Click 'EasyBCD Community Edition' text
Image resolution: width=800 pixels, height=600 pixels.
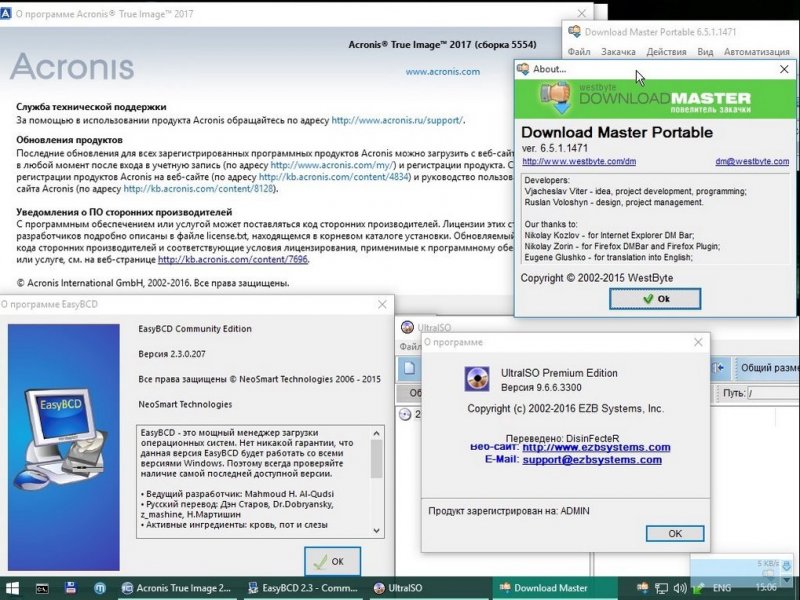pyautogui.click(x=195, y=329)
